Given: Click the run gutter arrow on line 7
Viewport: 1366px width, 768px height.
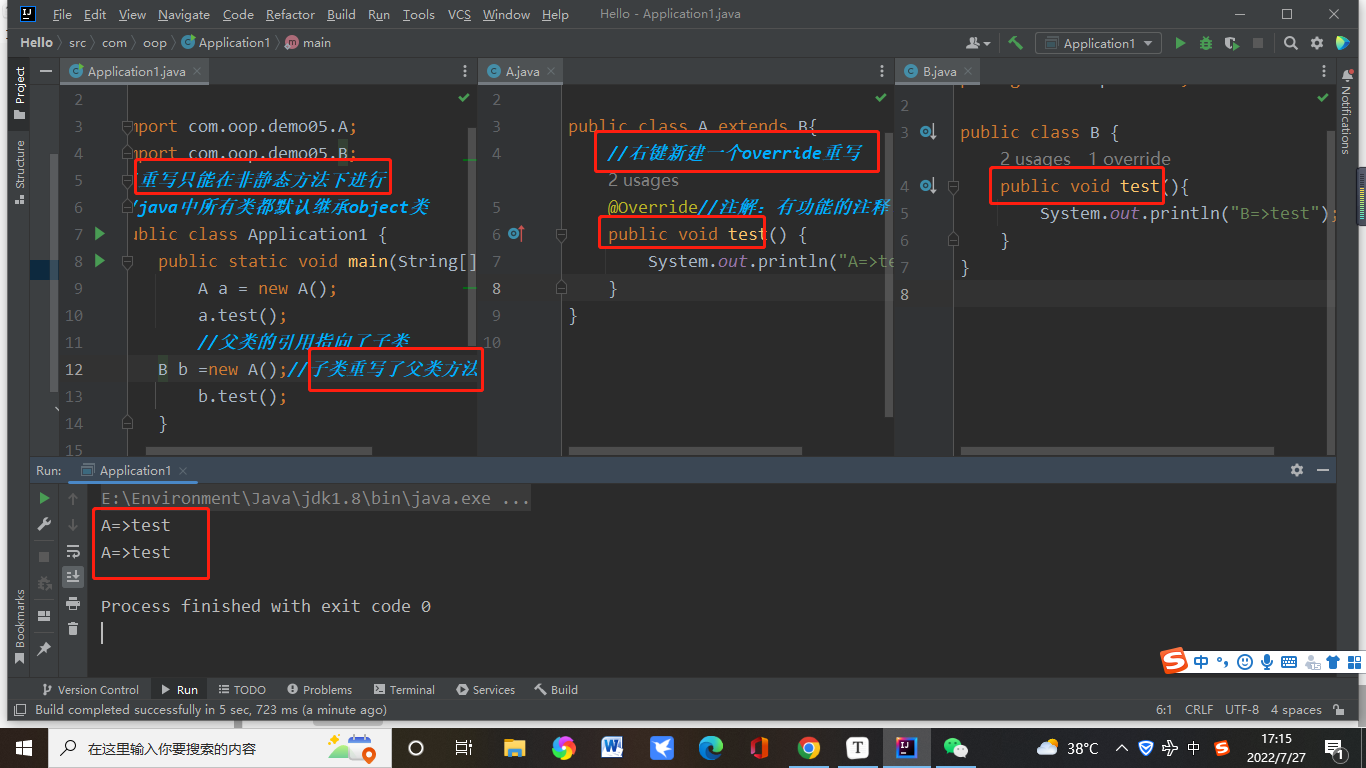Looking at the screenshot, I should (99, 234).
